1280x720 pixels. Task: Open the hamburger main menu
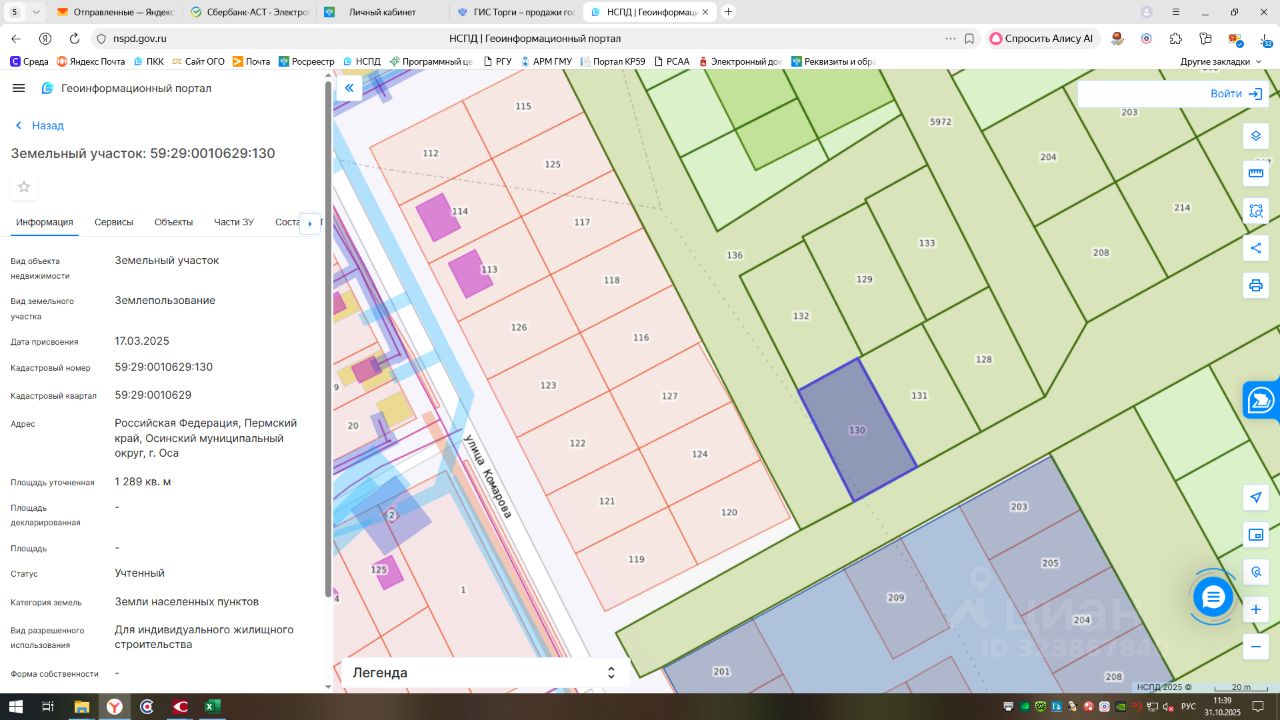pos(18,88)
